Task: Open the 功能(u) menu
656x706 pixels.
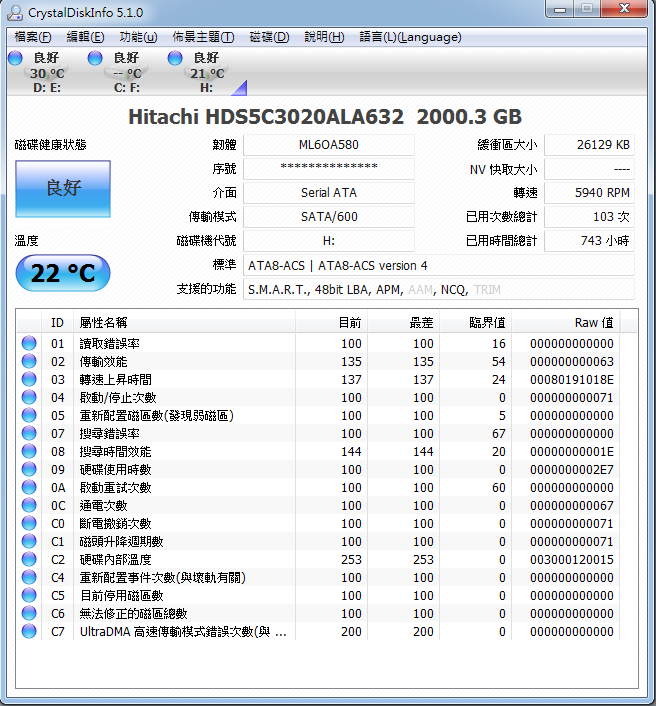Action: coord(138,37)
